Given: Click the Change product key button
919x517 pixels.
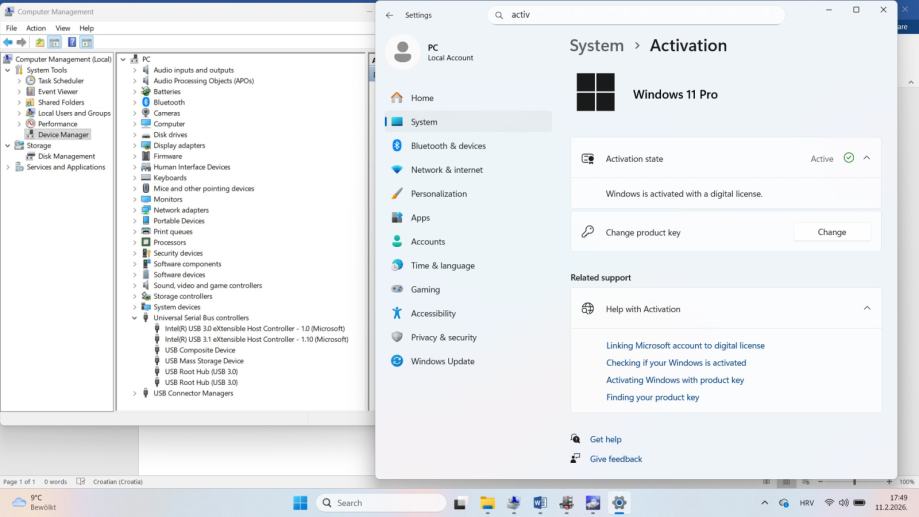Looking at the screenshot, I should (831, 232).
